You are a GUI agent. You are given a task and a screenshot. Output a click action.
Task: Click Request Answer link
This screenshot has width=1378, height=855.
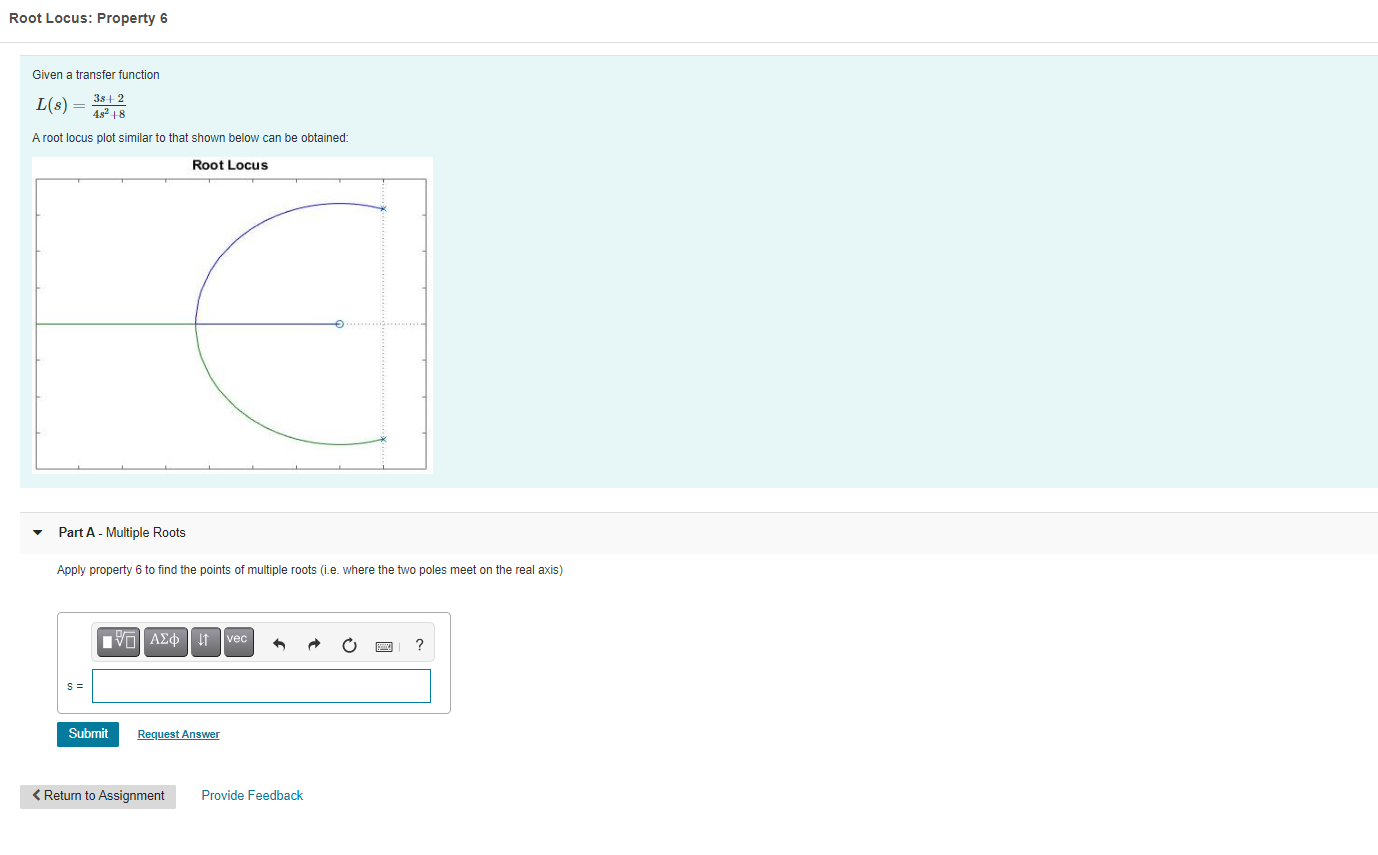point(178,734)
